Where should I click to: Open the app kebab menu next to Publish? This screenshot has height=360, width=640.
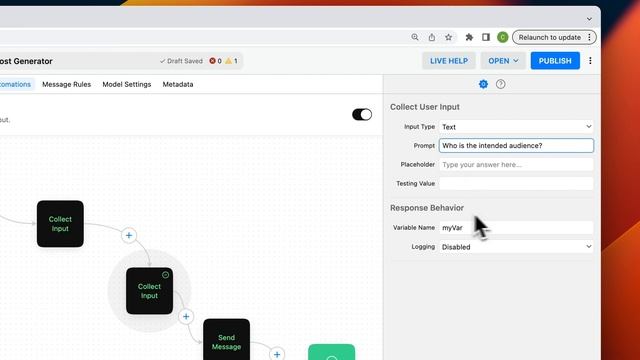[x=590, y=61]
